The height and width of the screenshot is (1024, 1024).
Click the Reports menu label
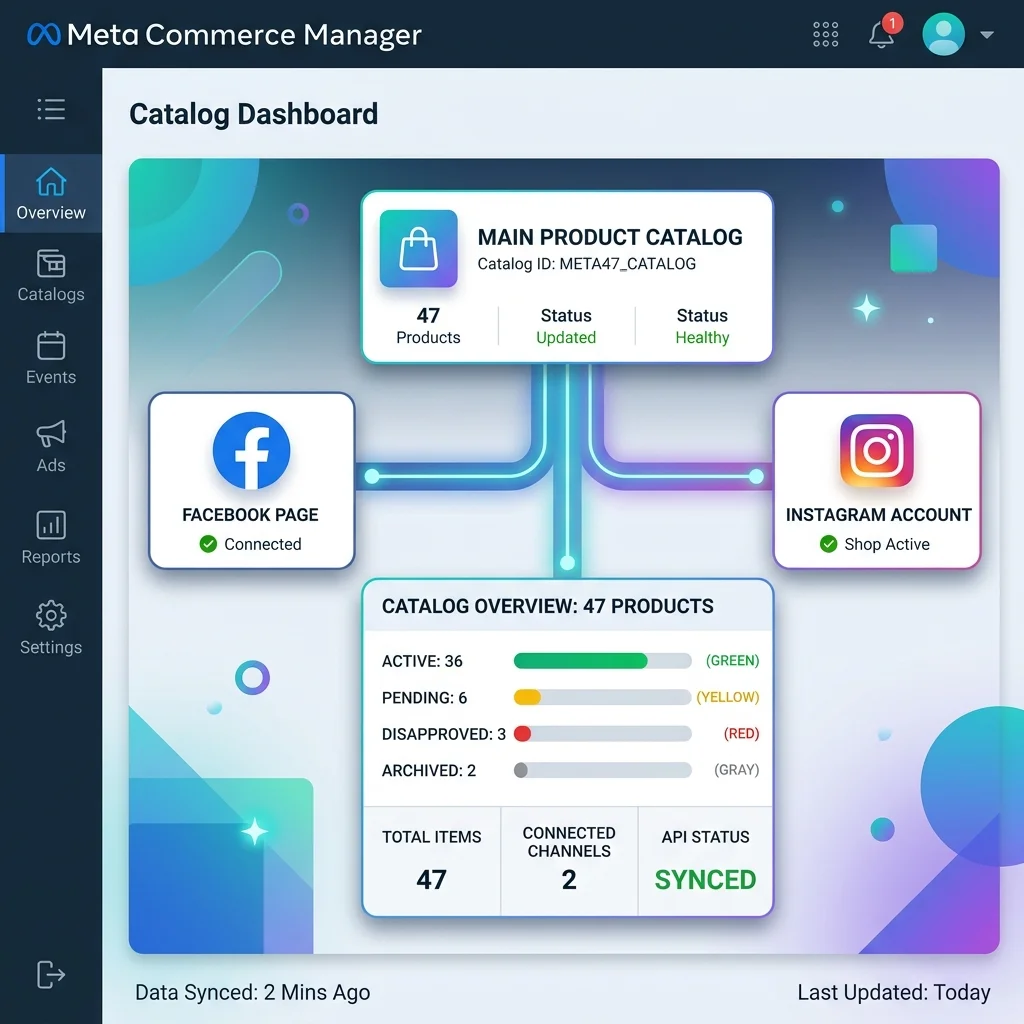(51, 557)
